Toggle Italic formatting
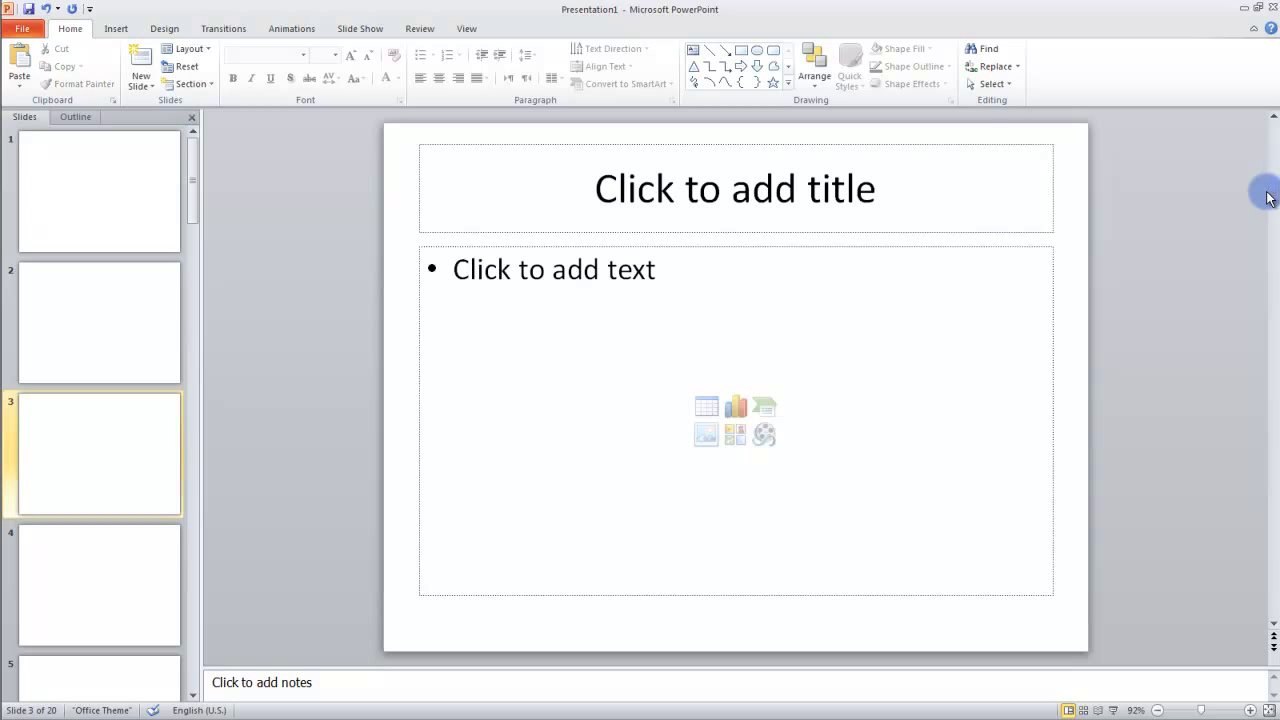1280x720 pixels. pyautogui.click(x=251, y=78)
